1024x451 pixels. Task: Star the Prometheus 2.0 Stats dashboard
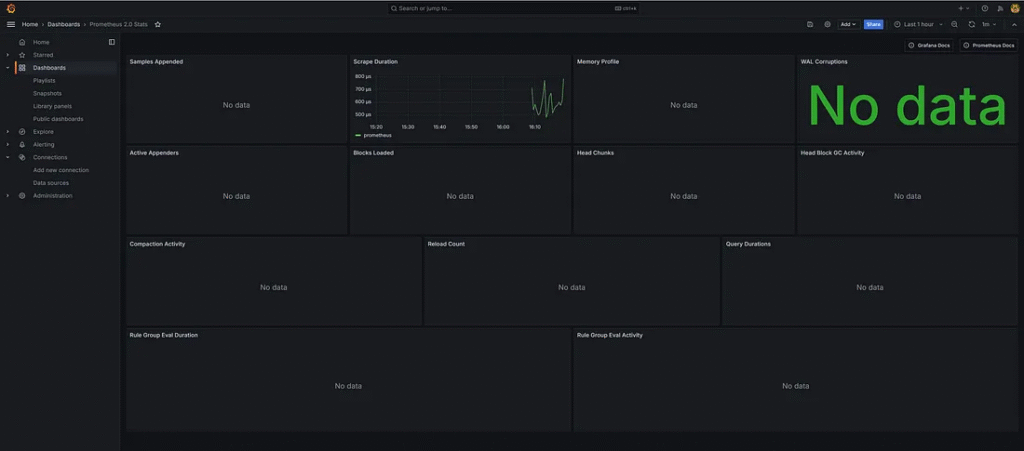[x=158, y=24]
